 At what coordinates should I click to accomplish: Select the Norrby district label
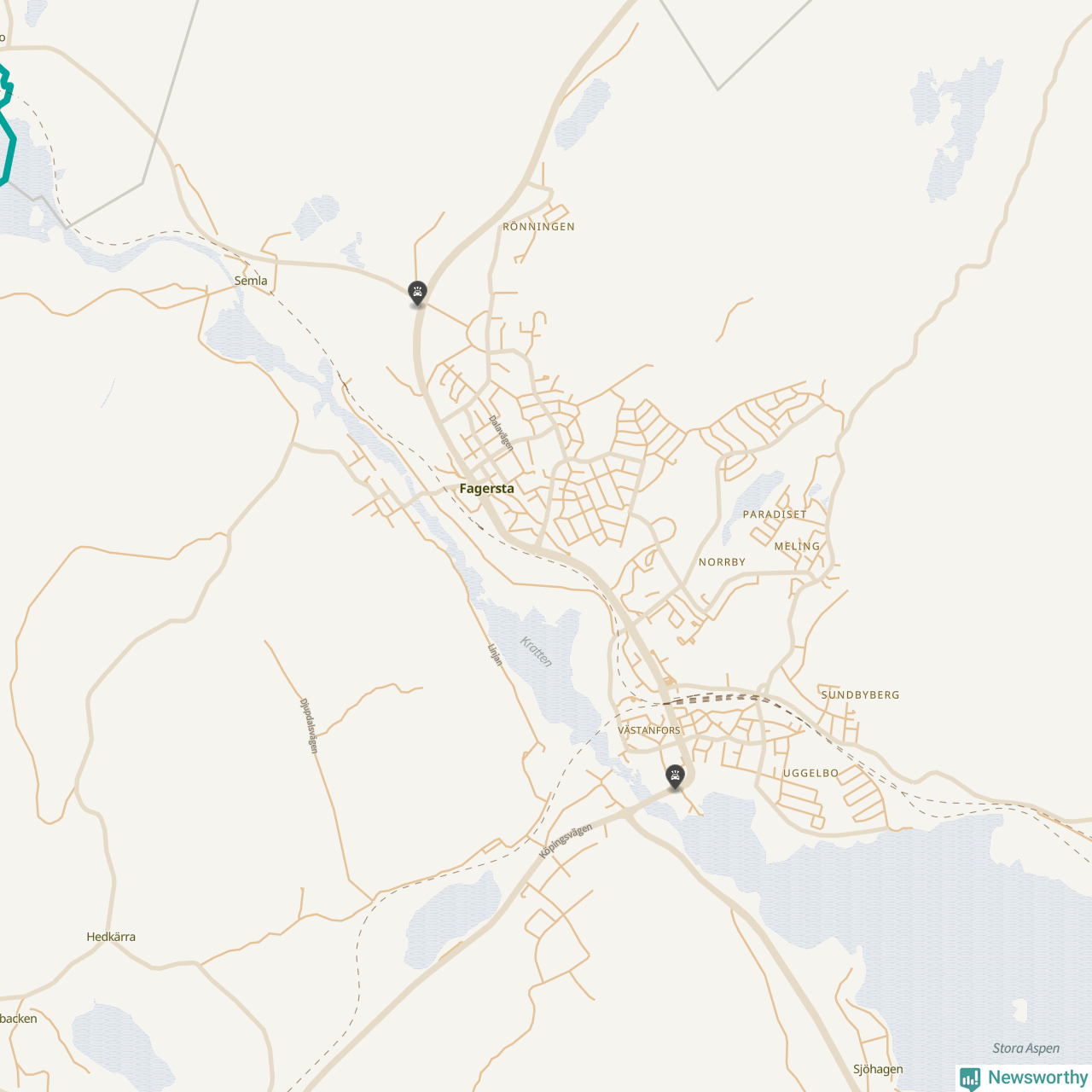[722, 562]
